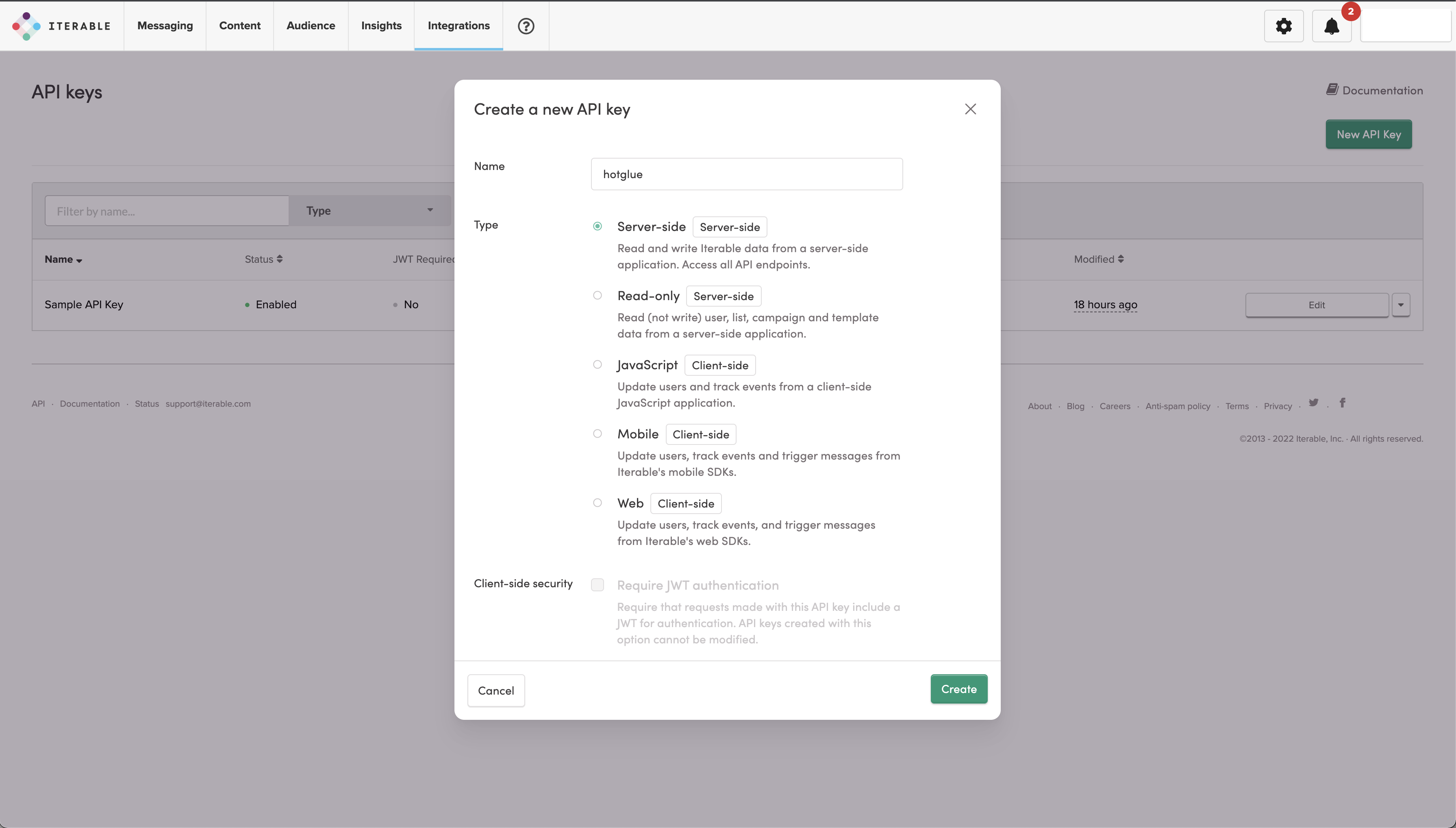Open the Audience menu
This screenshot has height=828, width=1456.
coord(310,26)
